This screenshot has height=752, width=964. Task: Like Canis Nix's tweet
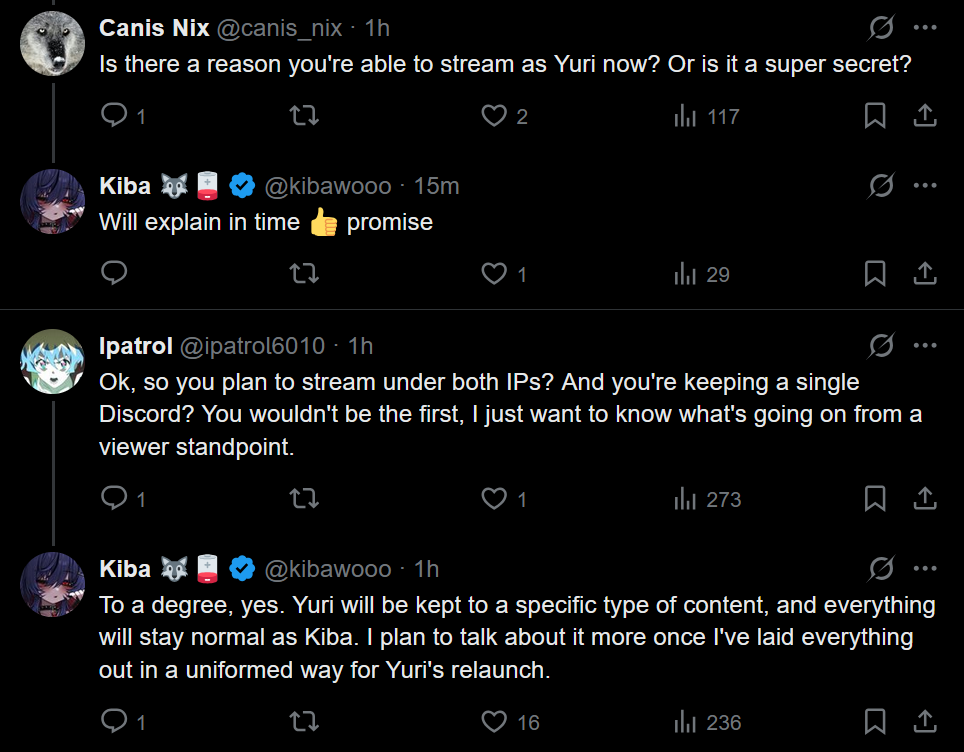coord(494,116)
